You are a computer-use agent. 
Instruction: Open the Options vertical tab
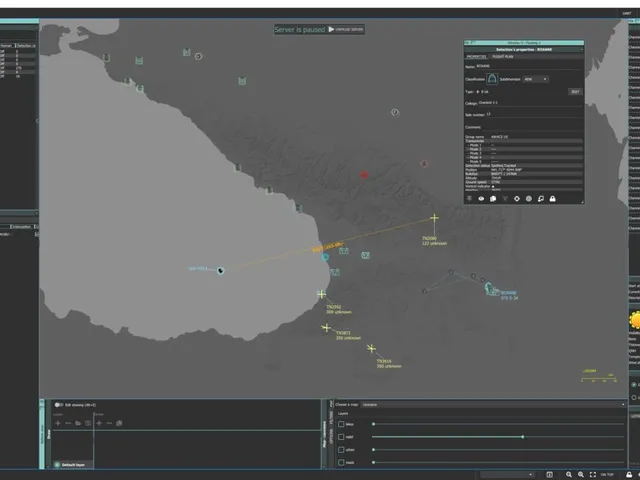331,436
